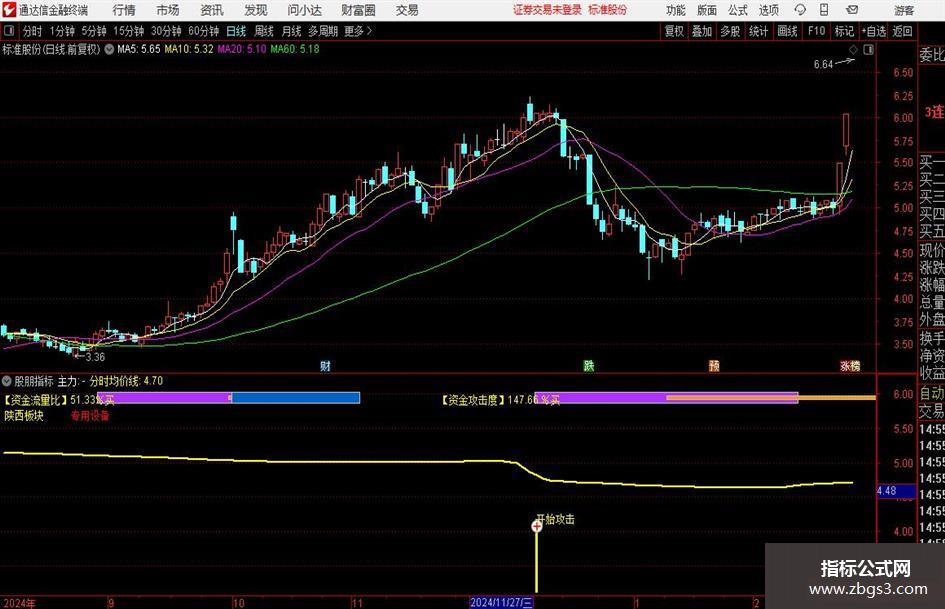Click the red 专用设备 industry label
The height and width of the screenshot is (609, 945).
click(x=90, y=415)
